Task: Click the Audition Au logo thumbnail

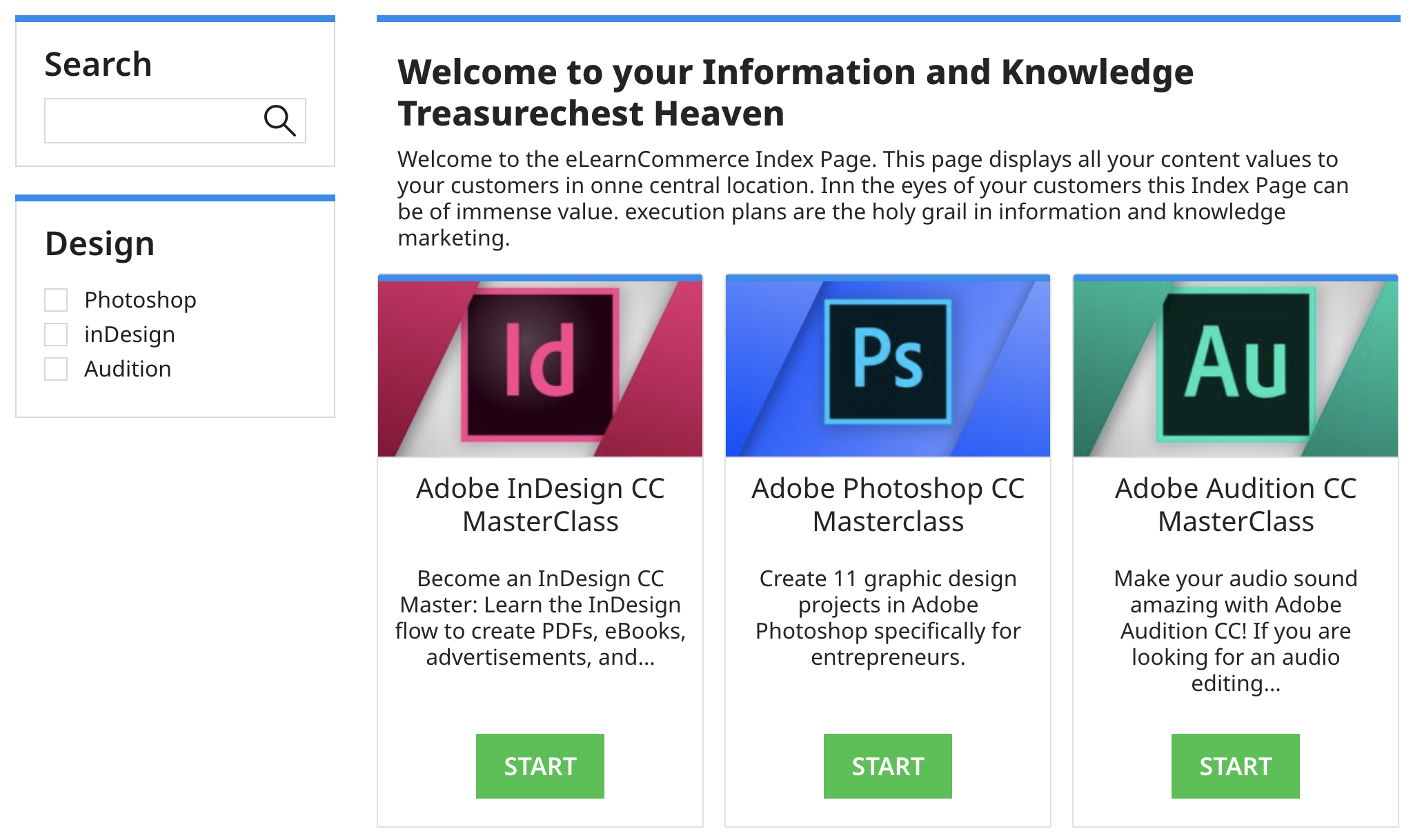Action: point(1236,367)
